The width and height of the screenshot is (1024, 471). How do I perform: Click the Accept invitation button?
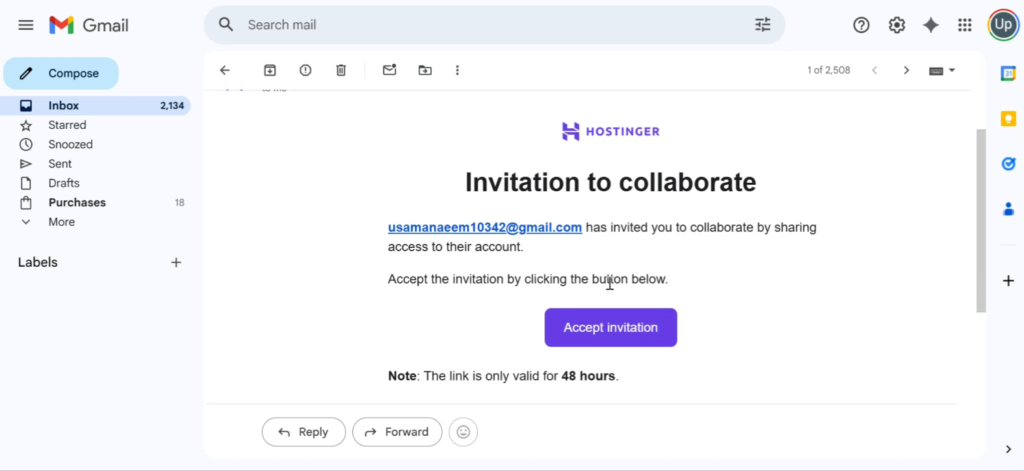pos(610,328)
